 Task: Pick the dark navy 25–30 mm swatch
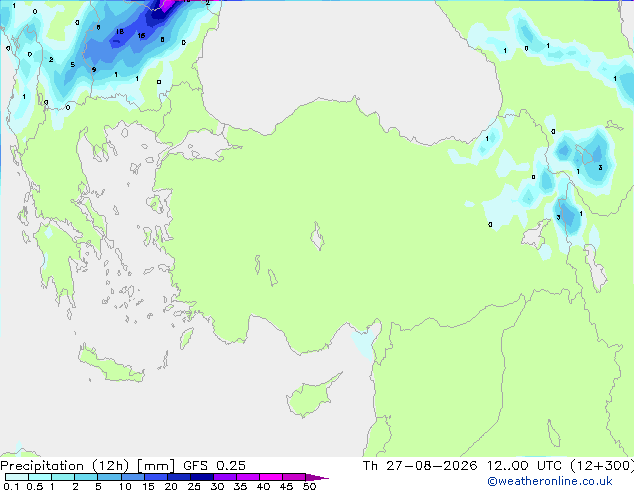coord(201,477)
